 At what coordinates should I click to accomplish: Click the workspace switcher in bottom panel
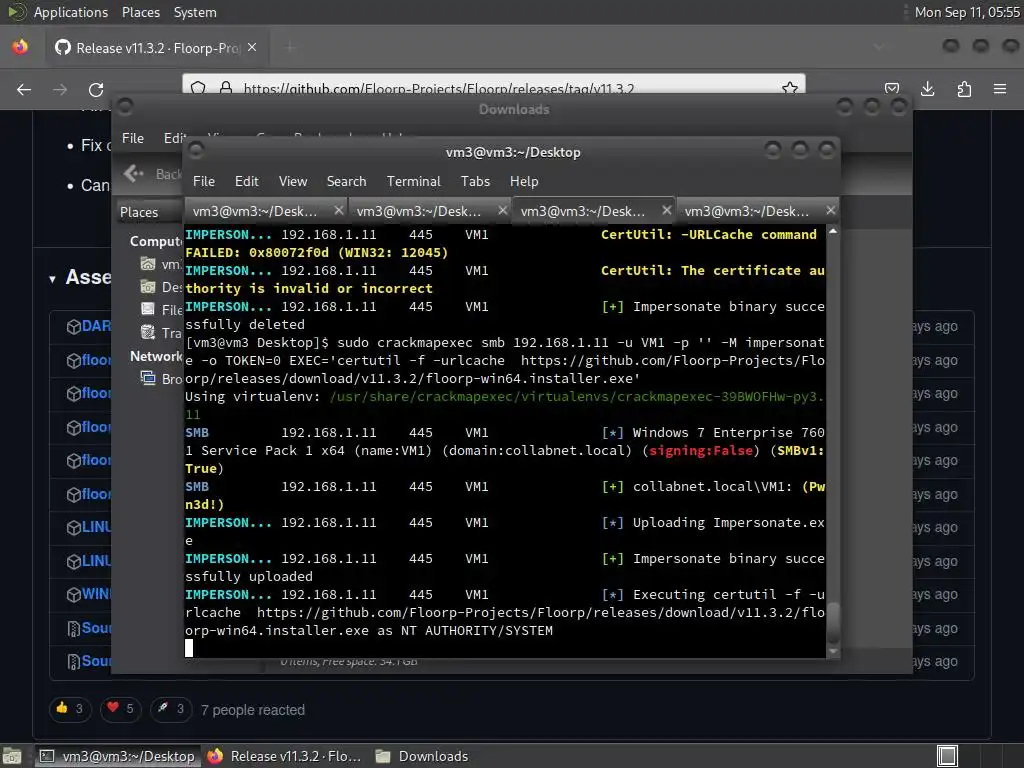tap(948, 756)
